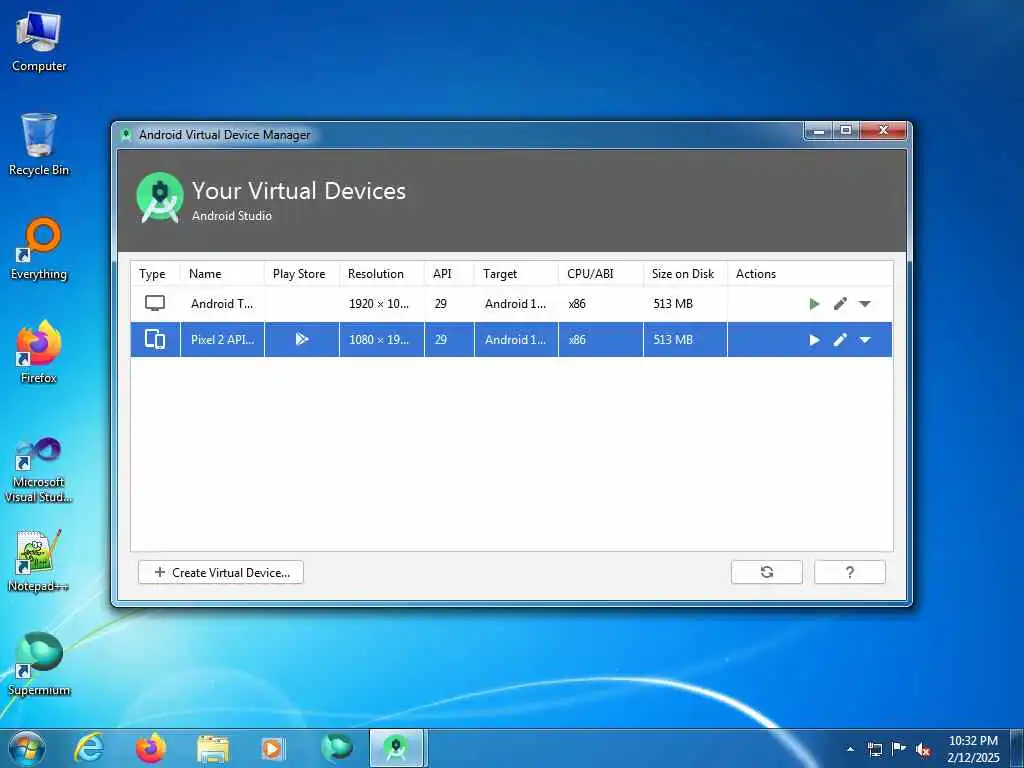Click the '1080 × 19...' resolution cell

pyautogui.click(x=381, y=340)
